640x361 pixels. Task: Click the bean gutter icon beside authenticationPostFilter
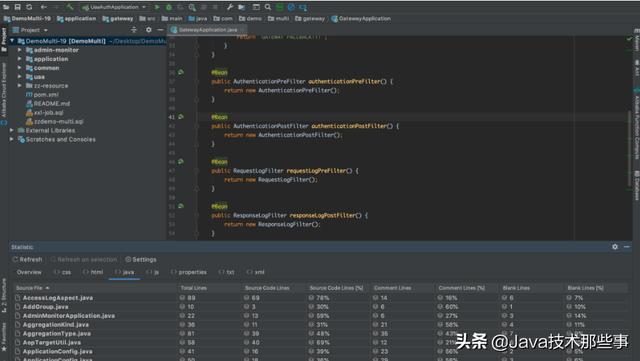coord(181,117)
